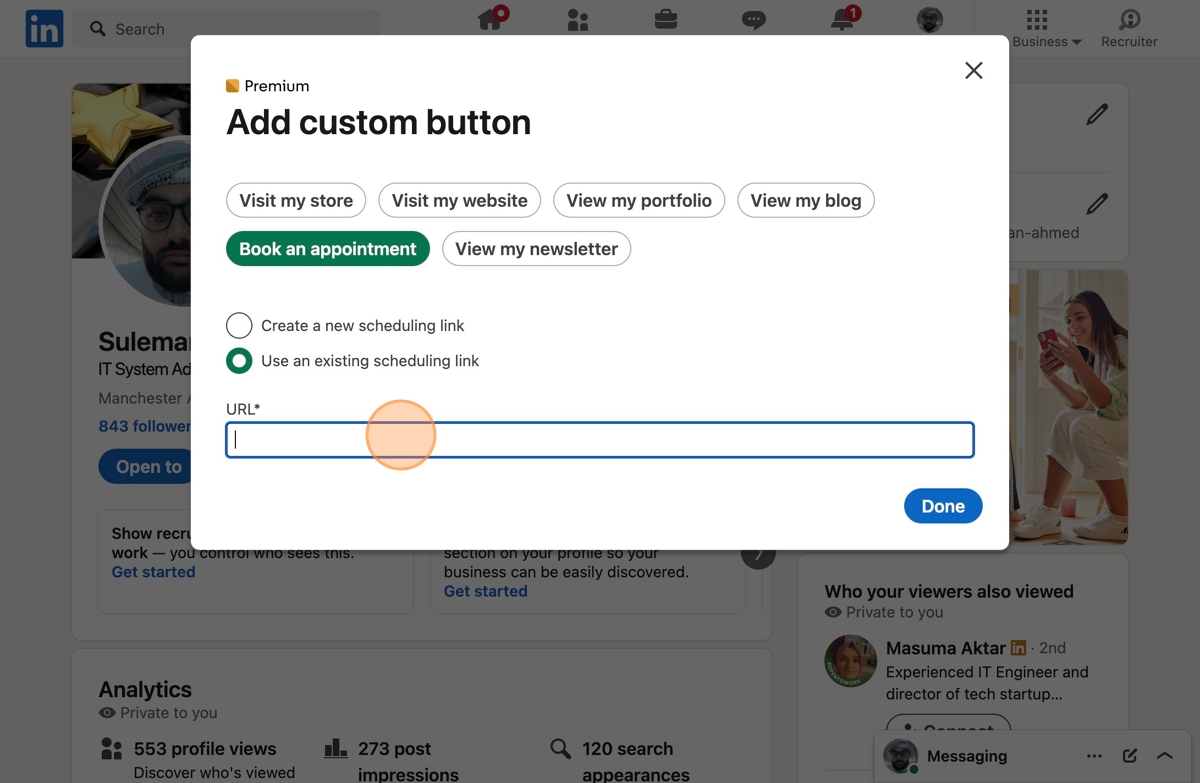Choose Create a new scheduling link radio
This screenshot has width=1200, height=783.
coord(239,325)
